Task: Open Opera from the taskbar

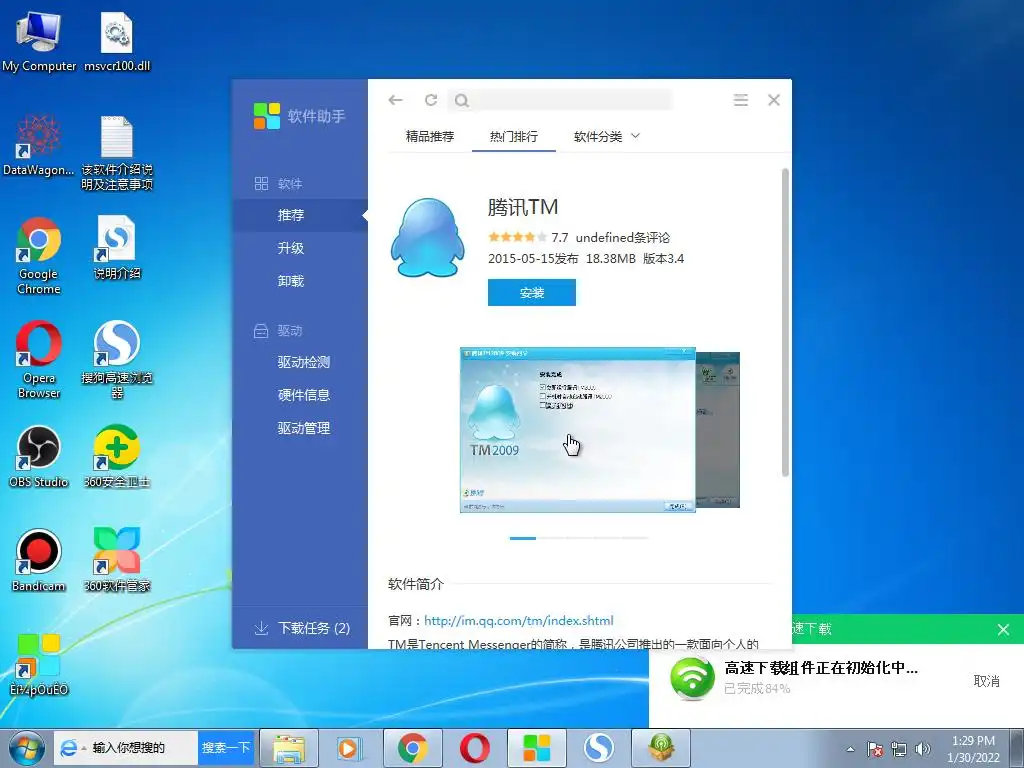Action: pyautogui.click(x=474, y=748)
